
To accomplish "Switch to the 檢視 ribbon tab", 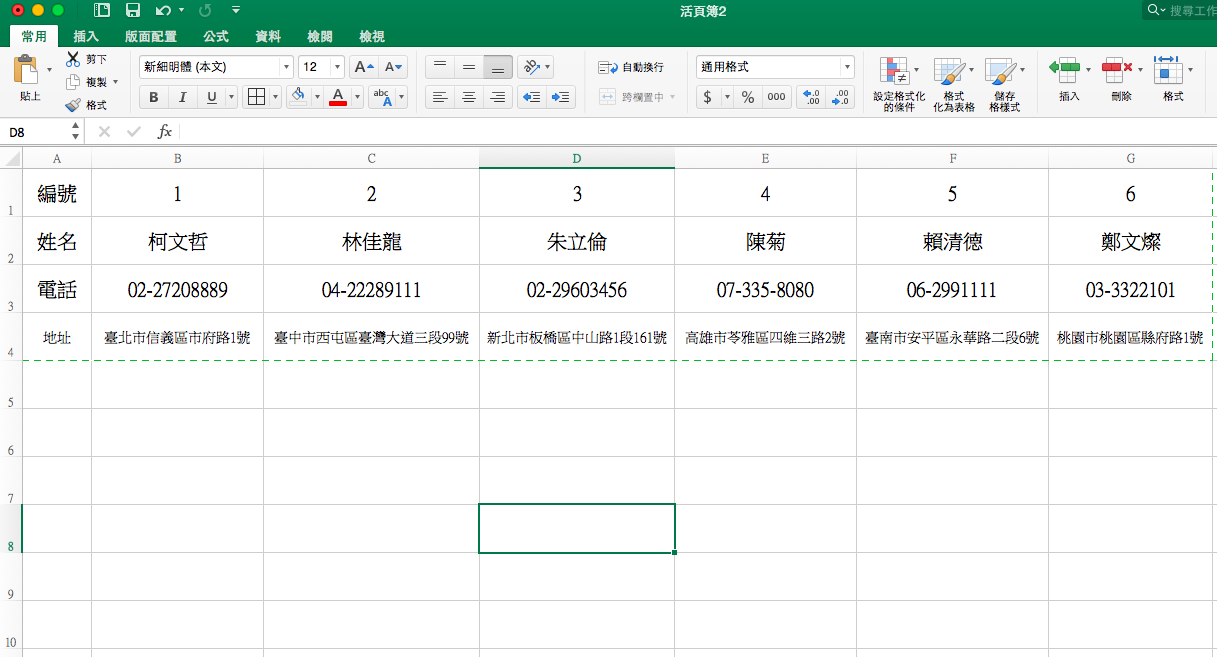I will [372, 36].
